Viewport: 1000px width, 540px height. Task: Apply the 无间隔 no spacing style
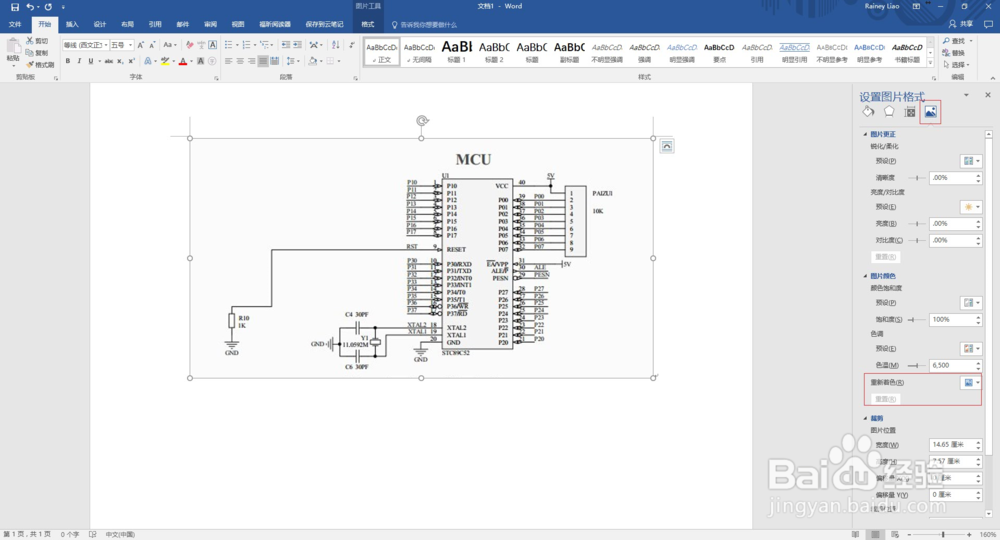pos(419,52)
